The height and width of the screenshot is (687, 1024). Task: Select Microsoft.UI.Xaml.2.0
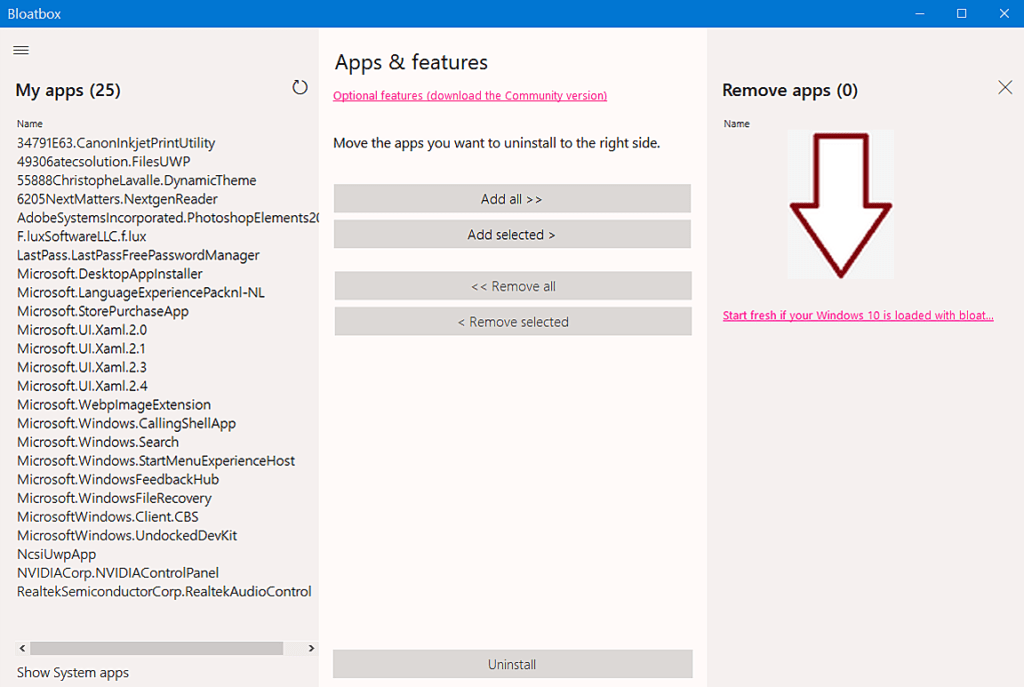click(x=82, y=330)
